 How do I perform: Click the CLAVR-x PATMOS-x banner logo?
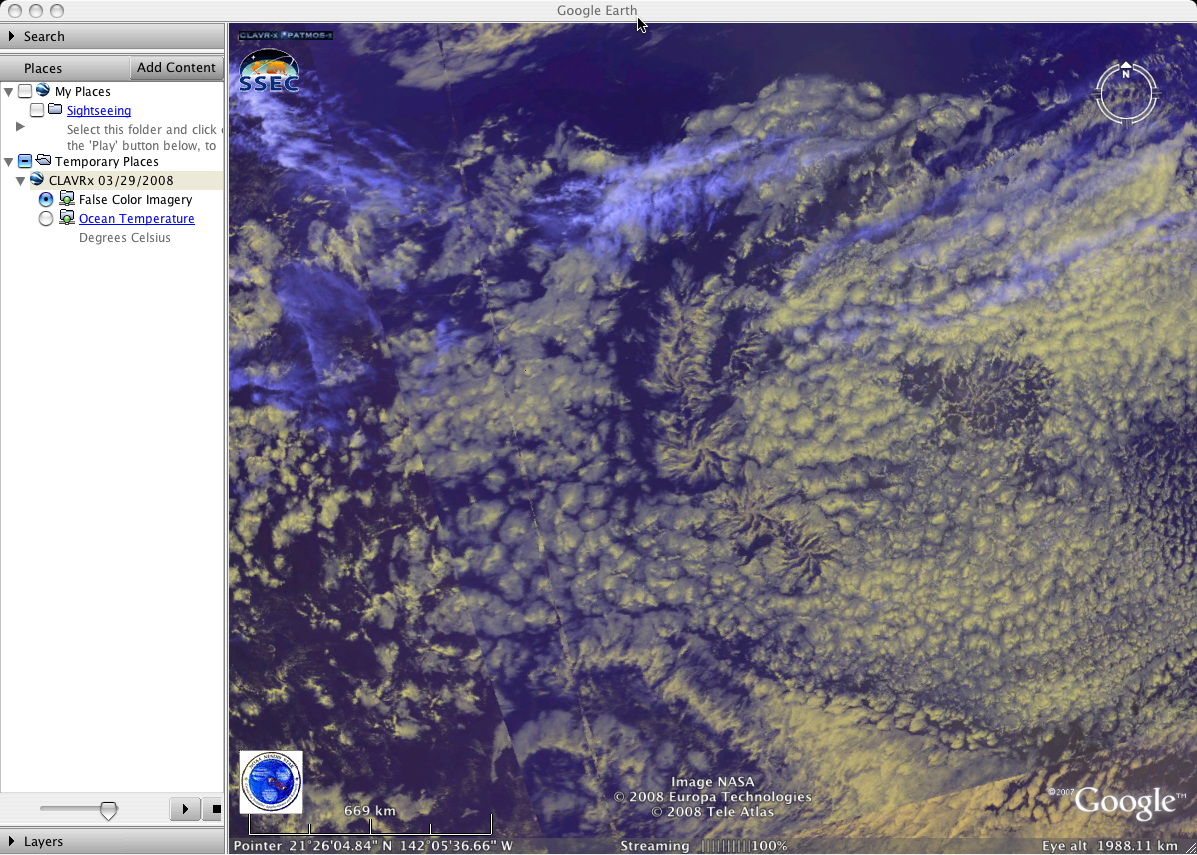[286, 36]
